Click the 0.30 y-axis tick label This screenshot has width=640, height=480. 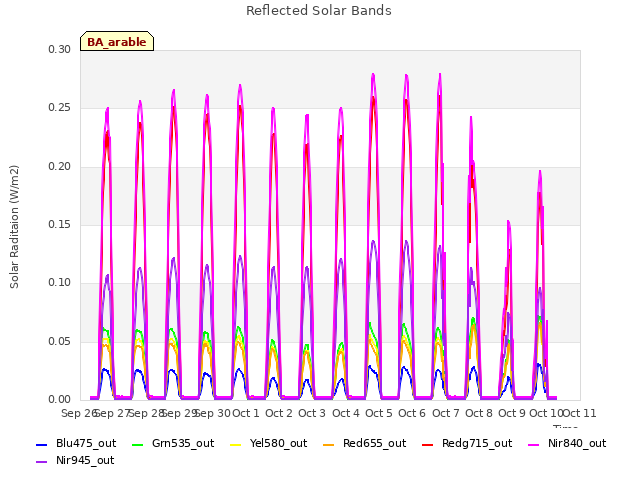pyautogui.click(x=60, y=49)
